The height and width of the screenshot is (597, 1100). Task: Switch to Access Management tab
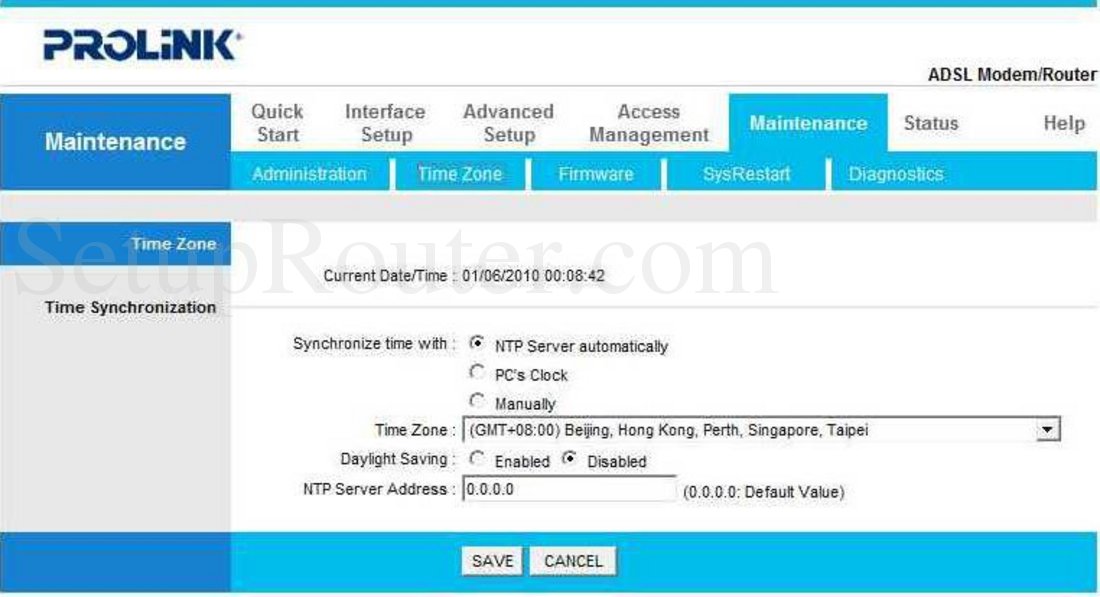point(648,123)
